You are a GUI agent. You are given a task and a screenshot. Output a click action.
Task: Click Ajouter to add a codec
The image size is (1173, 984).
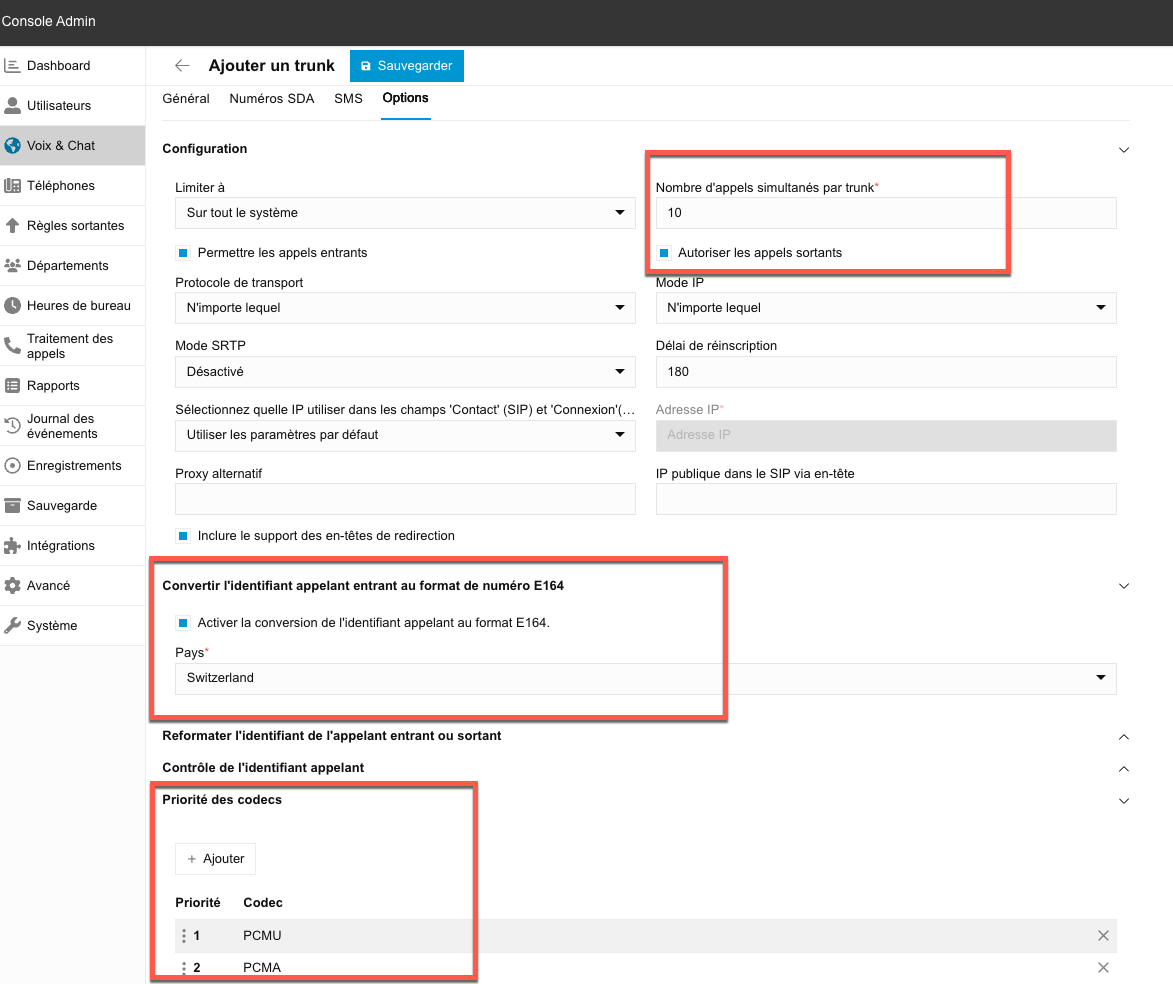point(215,859)
